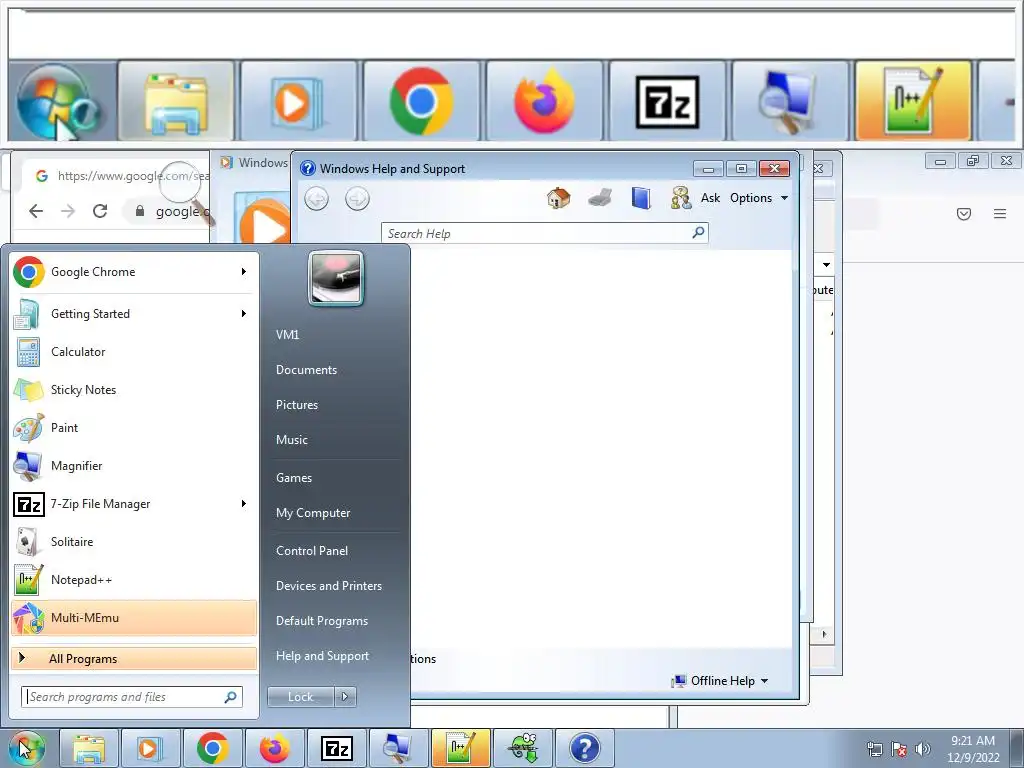The image size is (1024, 768).
Task: Open Pictures from Start menu
Action: [x=296, y=405]
